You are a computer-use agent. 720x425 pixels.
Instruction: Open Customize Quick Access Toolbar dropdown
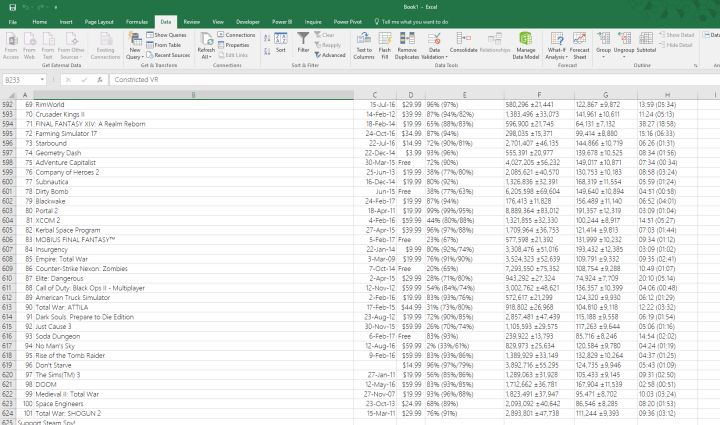pyautogui.click(x=56, y=7)
